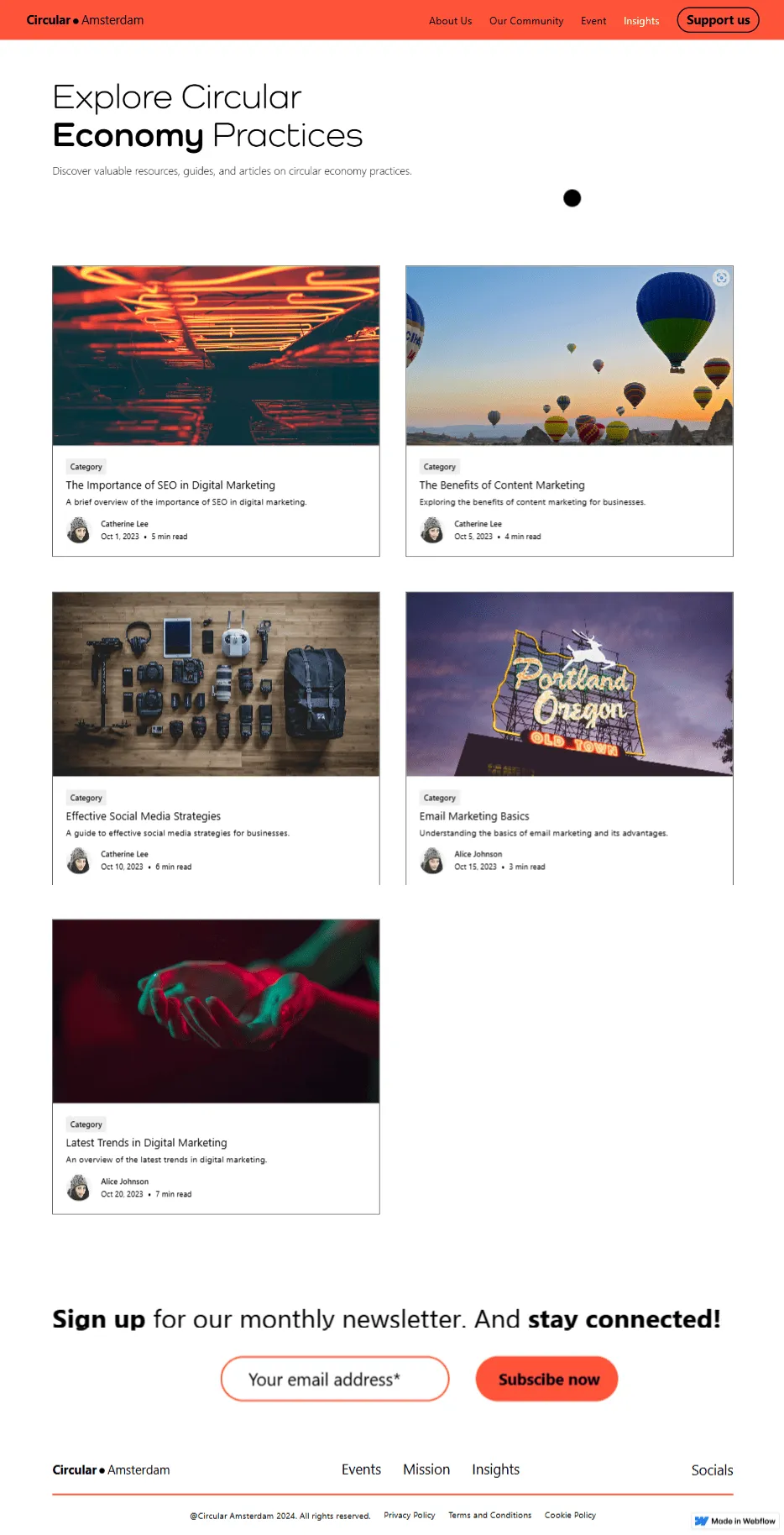Click the Support us button
The image size is (784, 1535).
coord(718,20)
